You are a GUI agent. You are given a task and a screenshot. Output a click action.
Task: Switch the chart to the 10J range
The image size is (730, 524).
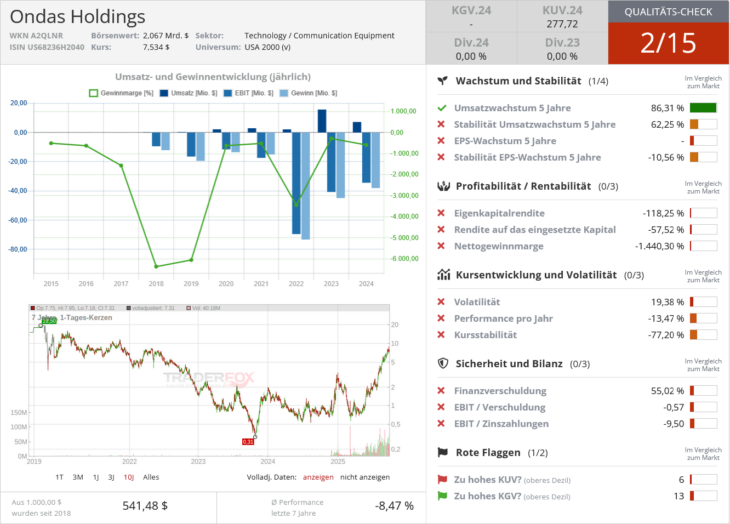(128, 477)
